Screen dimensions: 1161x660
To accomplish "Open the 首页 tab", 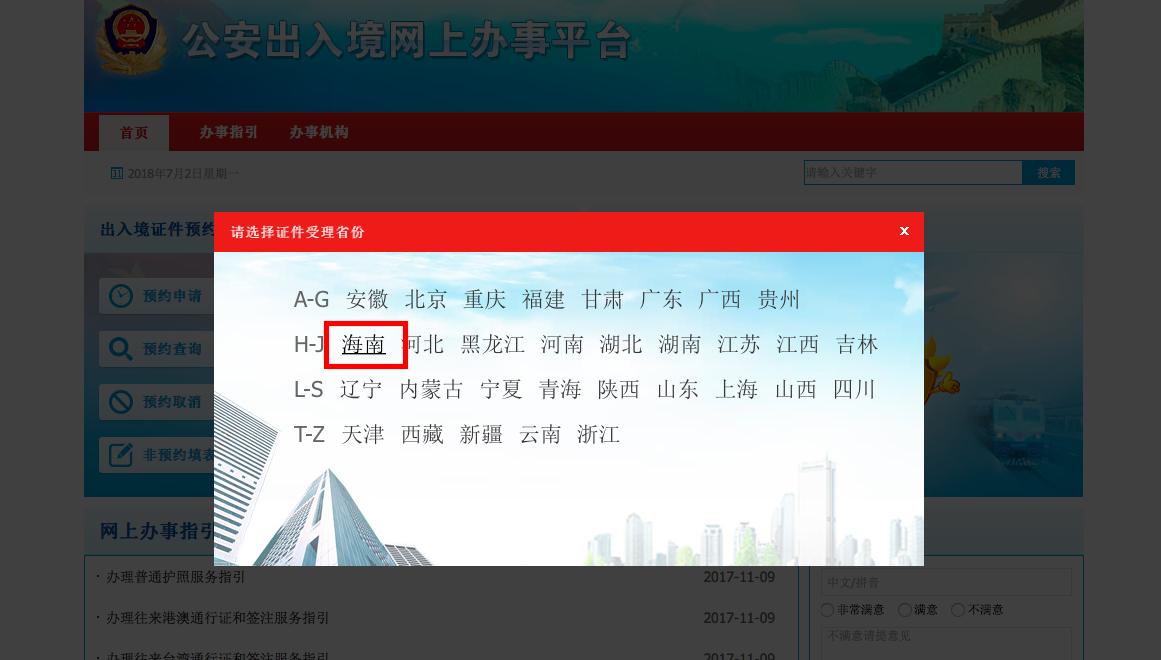I will 134,133.
